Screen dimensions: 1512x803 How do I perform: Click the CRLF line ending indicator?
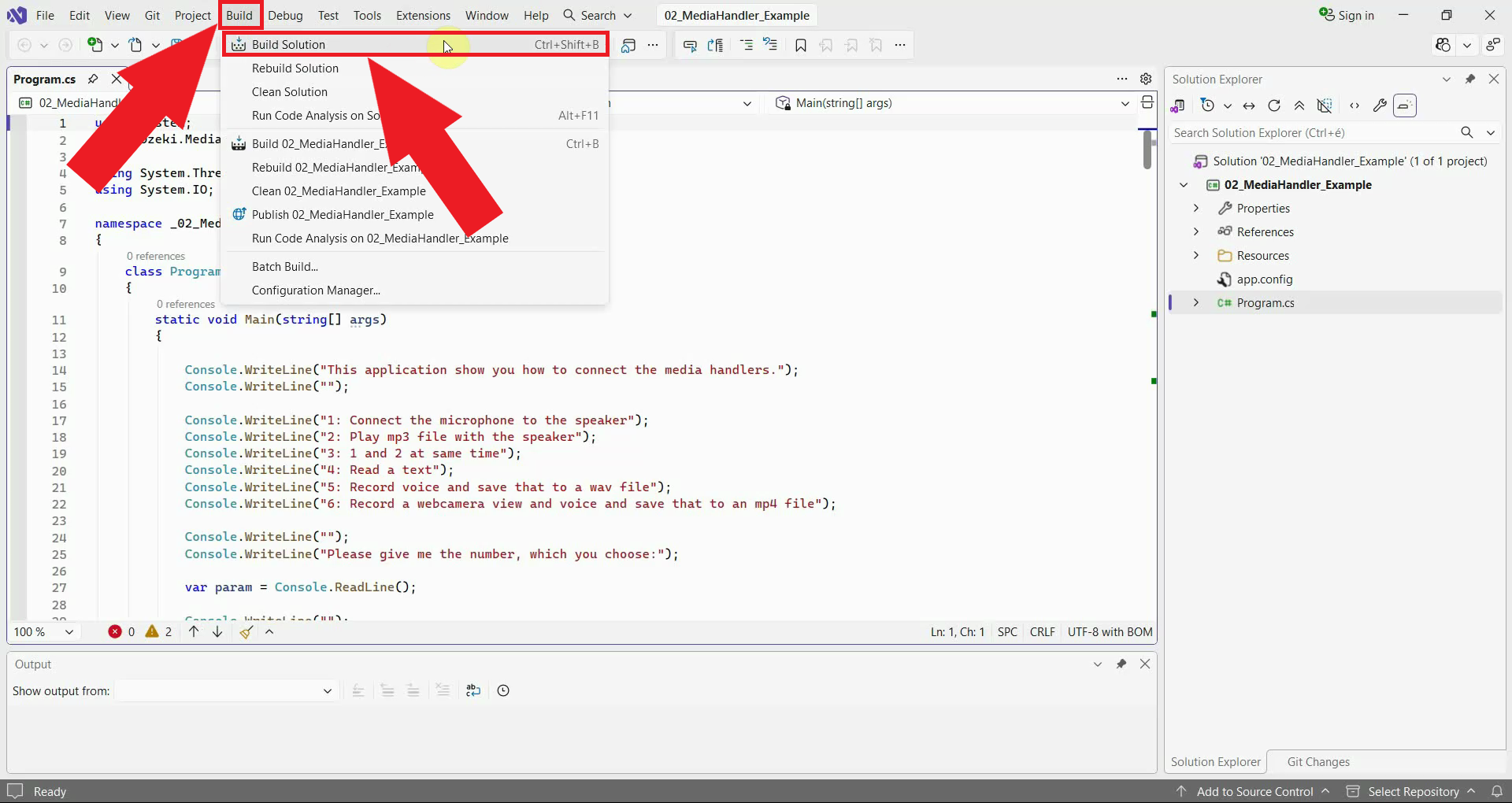[x=1042, y=631]
